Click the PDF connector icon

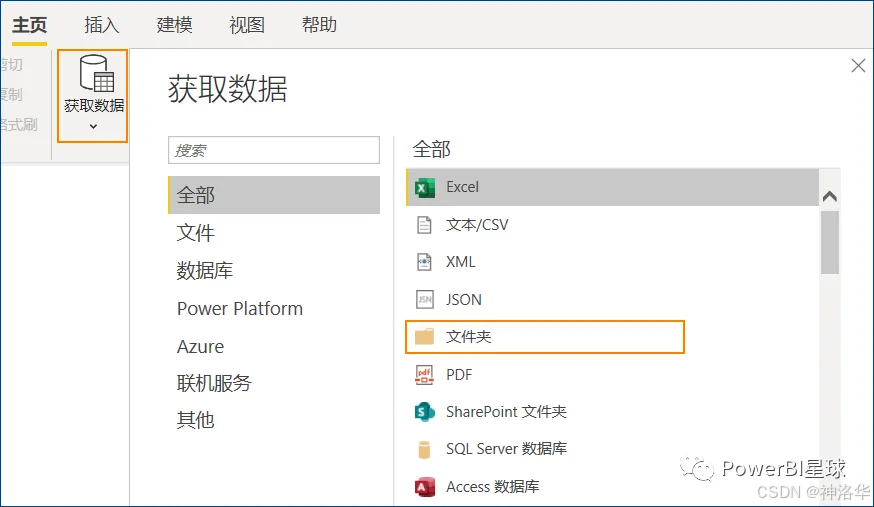click(424, 375)
